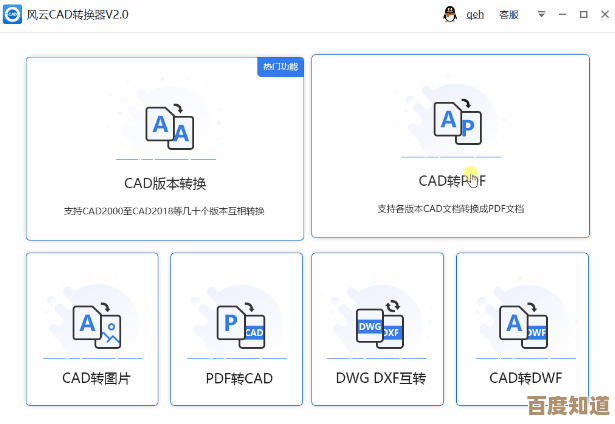This screenshot has height=424, width=615.
Task: Open 客服 customer service menu
Action: (509, 15)
